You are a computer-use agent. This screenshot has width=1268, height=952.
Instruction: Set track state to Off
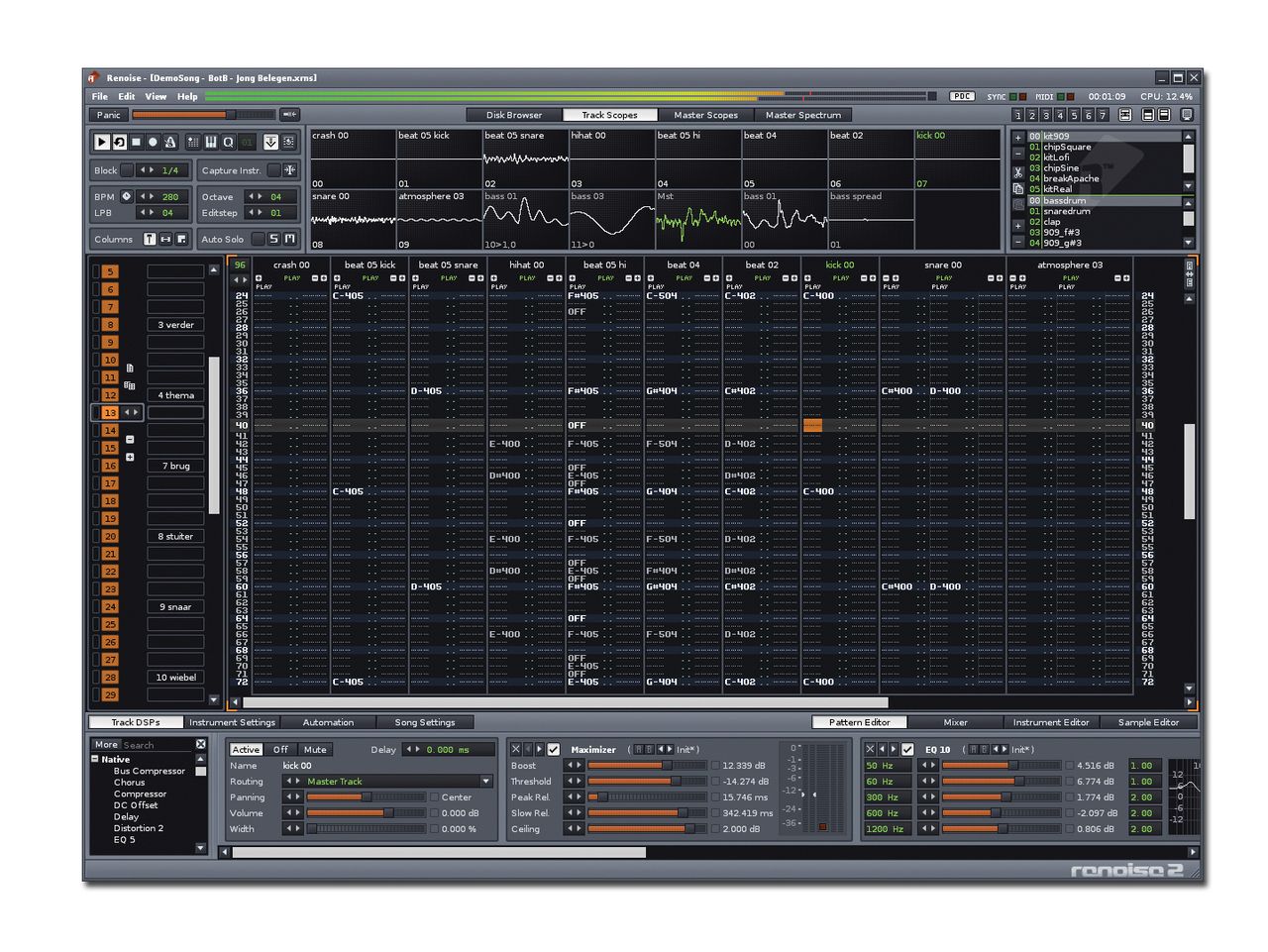coord(280,749)
